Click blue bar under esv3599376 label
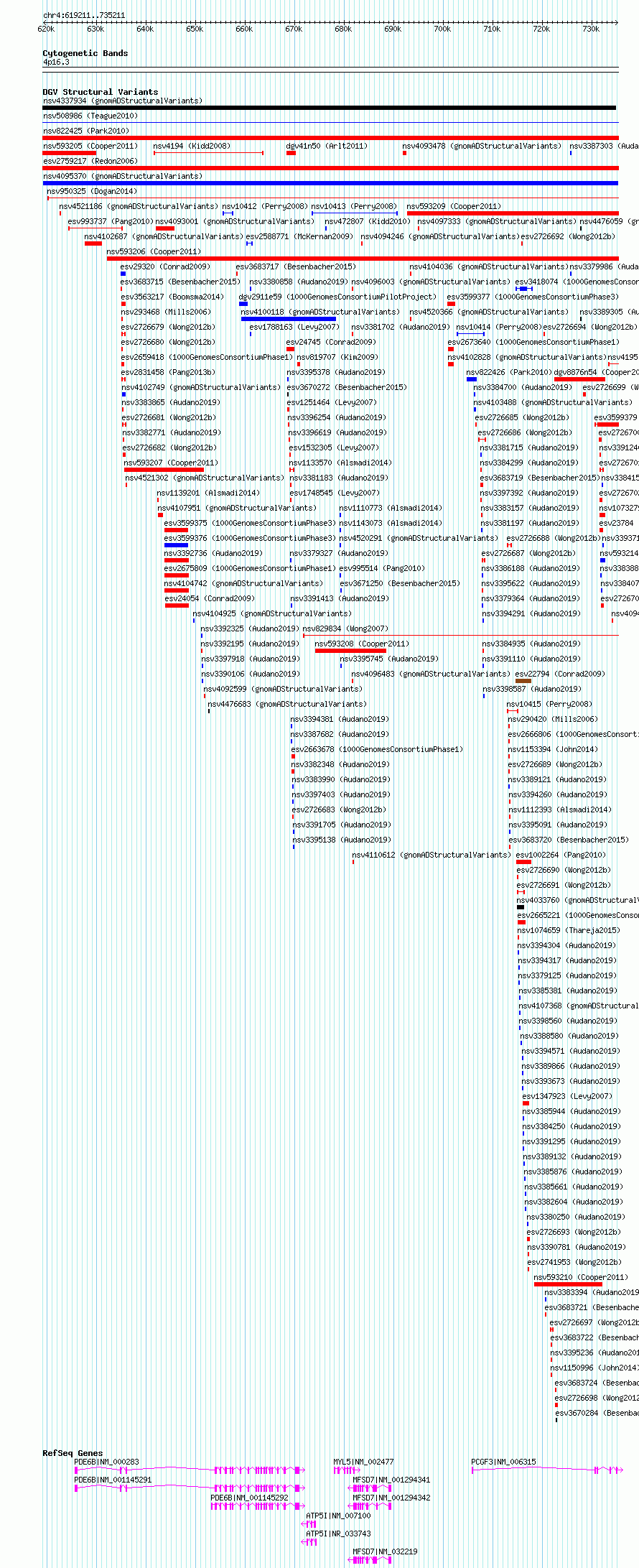This screenshot has height=1568, width=639. (177, 545)
